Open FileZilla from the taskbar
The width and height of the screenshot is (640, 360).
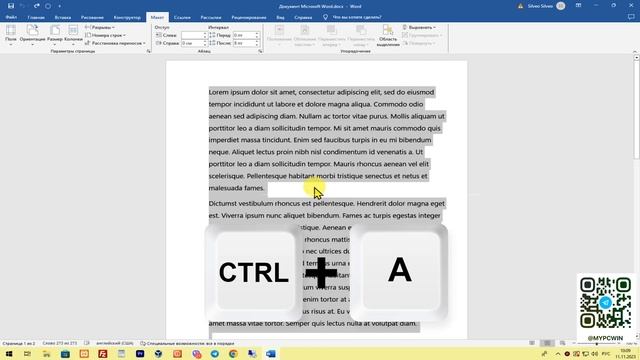[102, 354]
